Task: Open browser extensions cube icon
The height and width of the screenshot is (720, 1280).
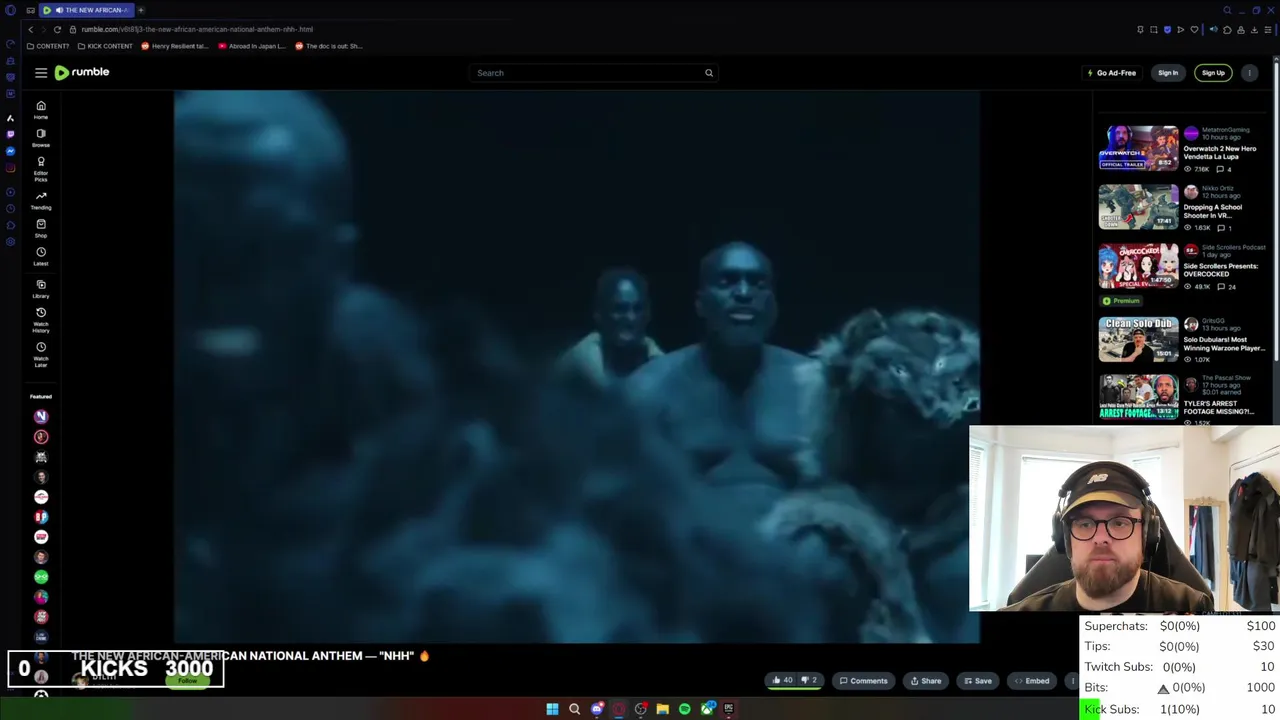Action: point(1227,30)
